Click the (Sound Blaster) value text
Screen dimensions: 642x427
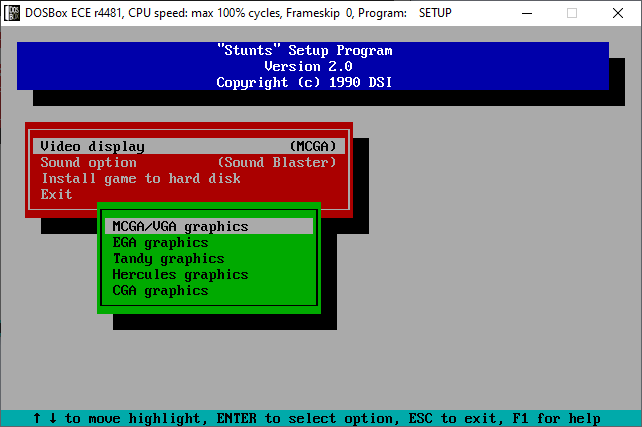[277, 162]
